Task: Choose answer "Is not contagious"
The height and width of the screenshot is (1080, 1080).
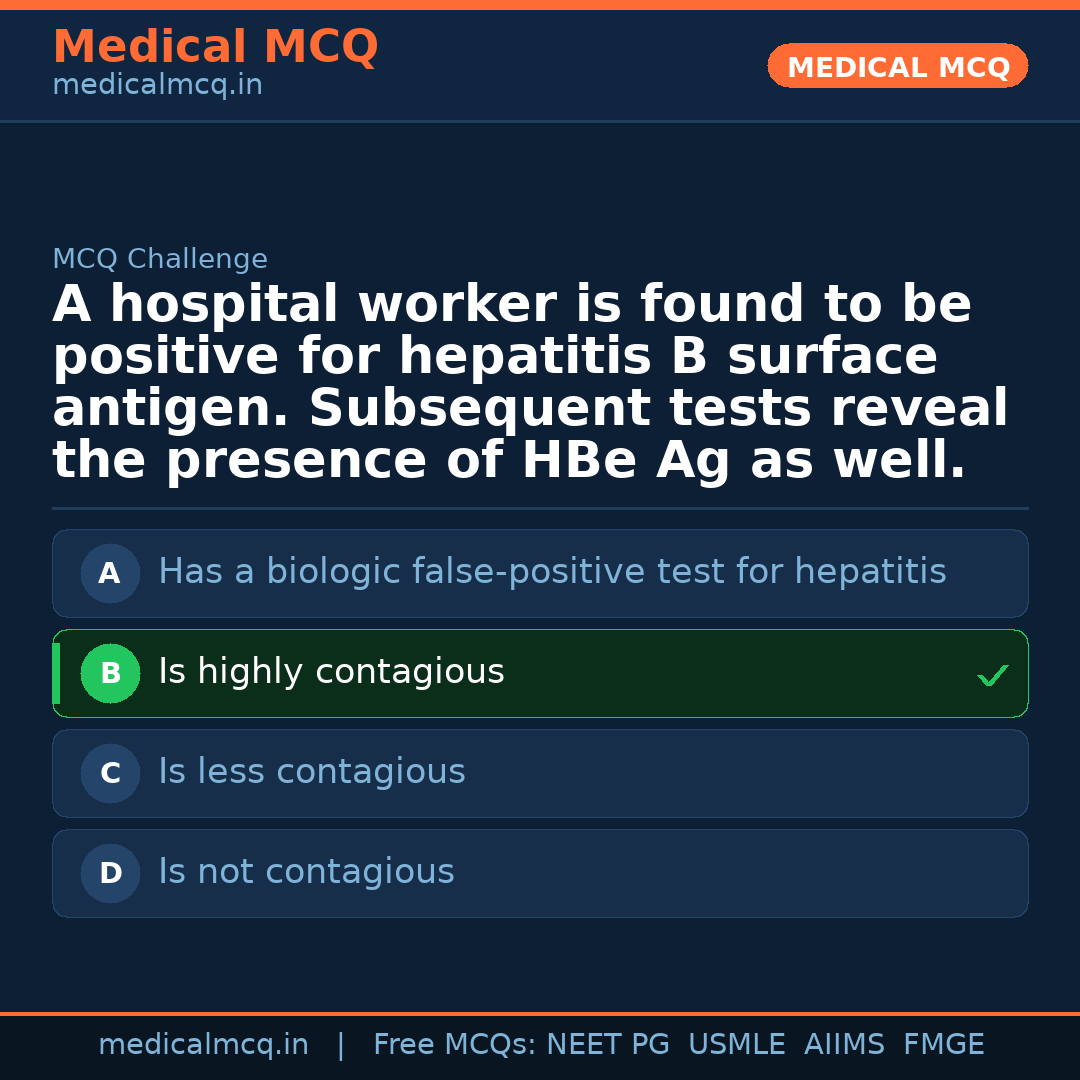Action: [x=306, y=873]
